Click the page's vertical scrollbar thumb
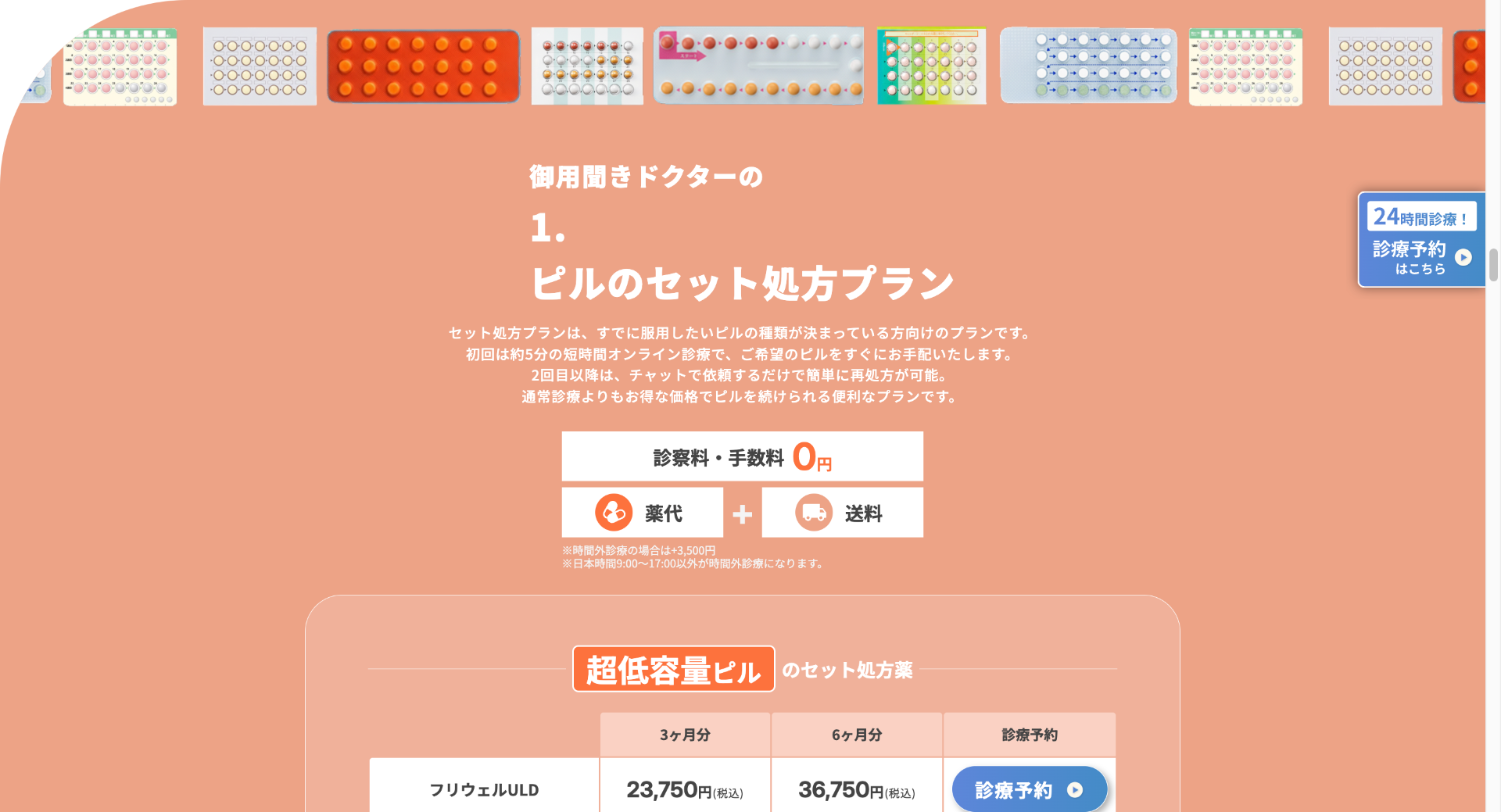 [1494, 265]
